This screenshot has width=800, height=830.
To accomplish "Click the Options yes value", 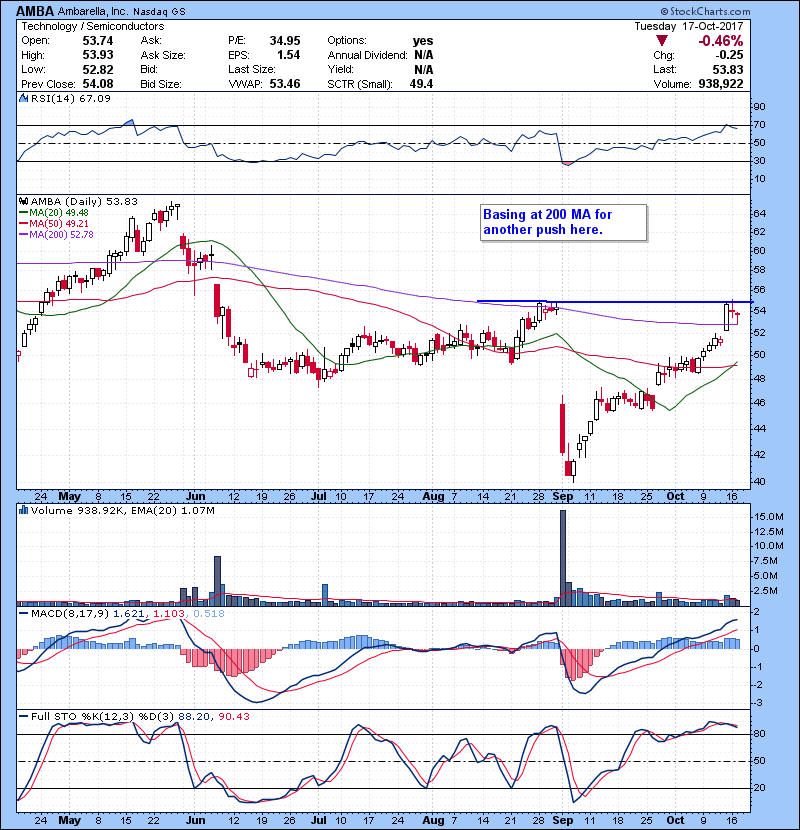I will point(423,41).
